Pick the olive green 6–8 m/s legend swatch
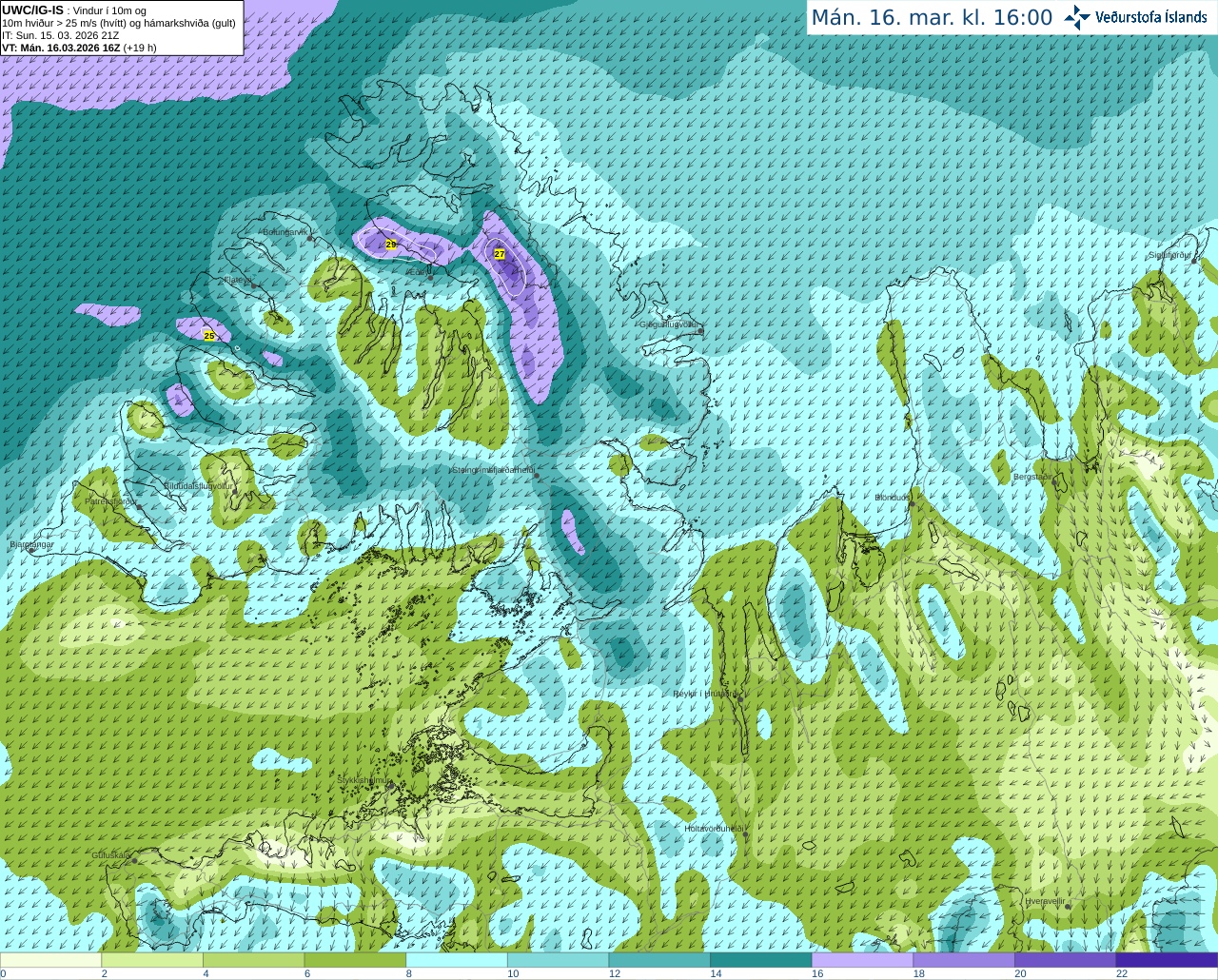Viewport: 1218px width, 980px height. (x=355, y=960)
